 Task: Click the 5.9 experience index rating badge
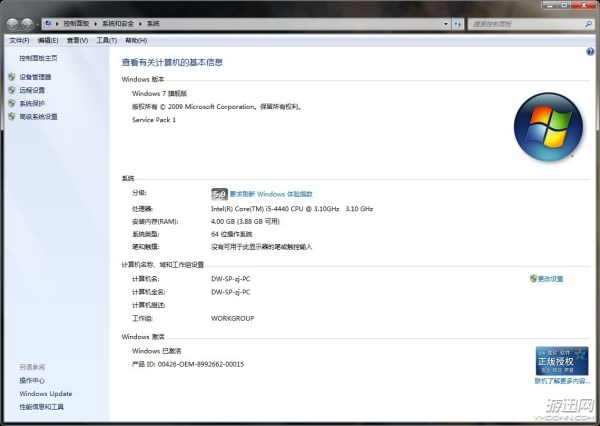coord(219,194)
